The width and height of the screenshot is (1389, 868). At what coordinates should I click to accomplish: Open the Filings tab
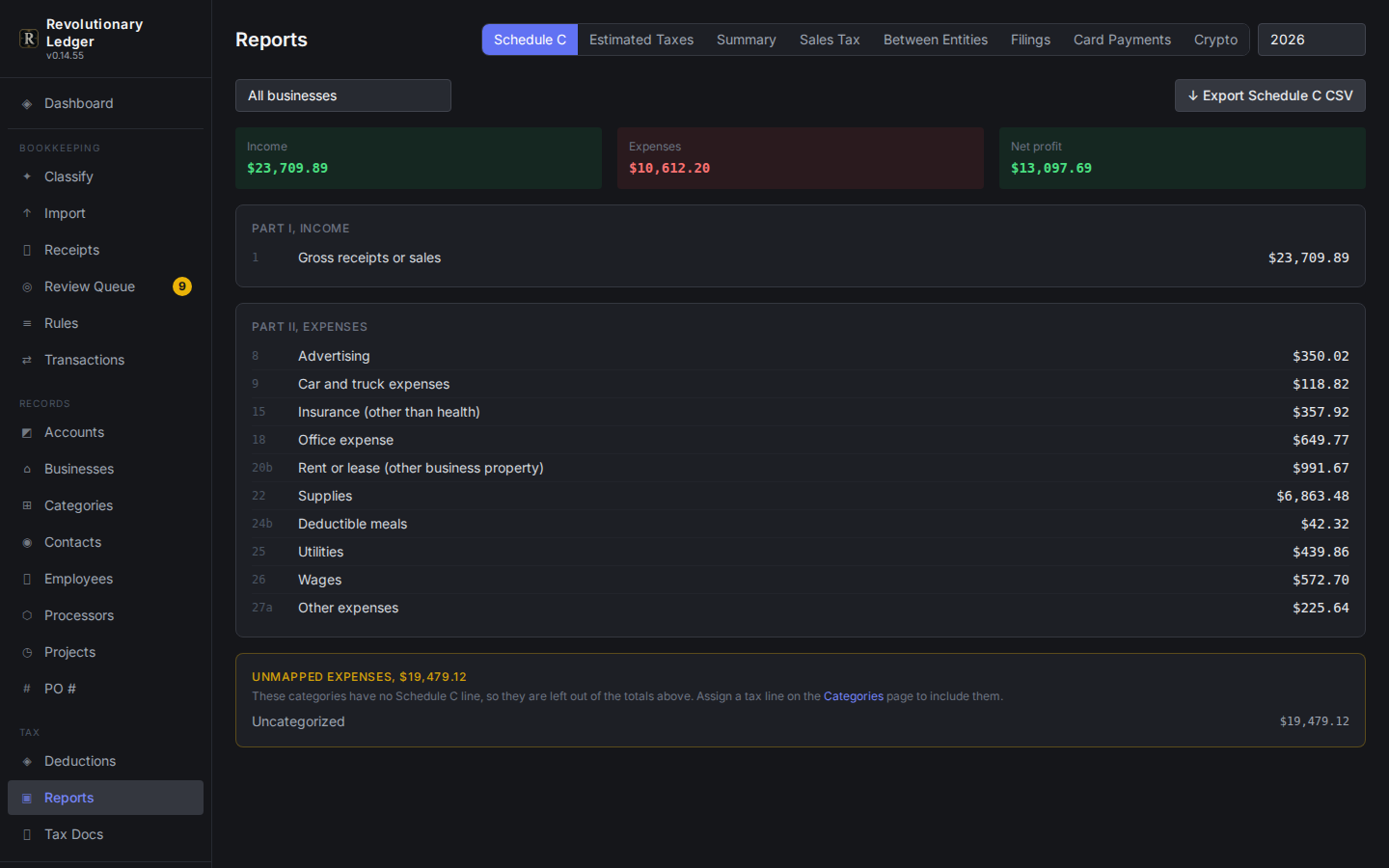pyautogui.click(x=1030, y=40)
